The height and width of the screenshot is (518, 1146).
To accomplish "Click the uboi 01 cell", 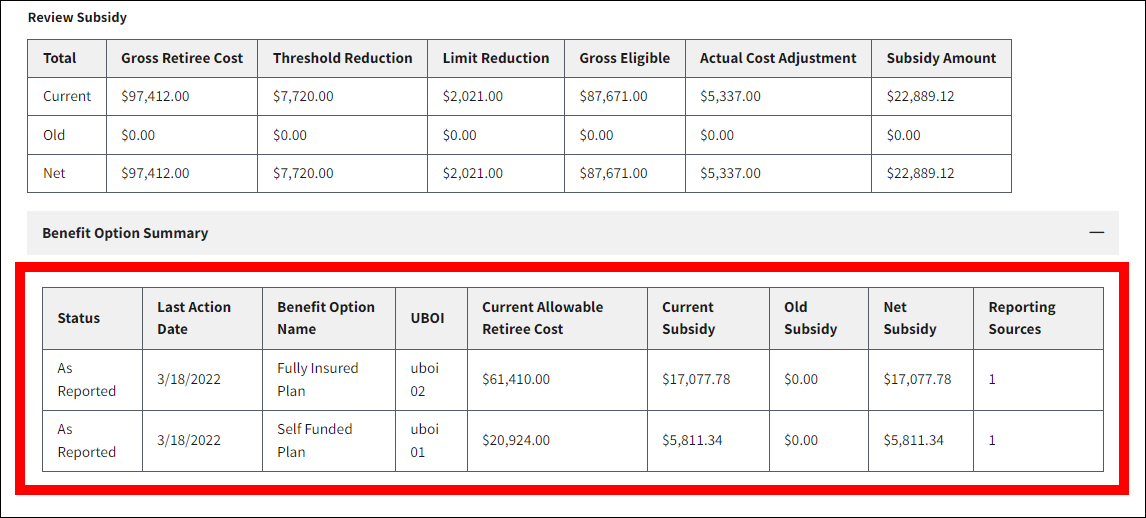I will [424, 440].
